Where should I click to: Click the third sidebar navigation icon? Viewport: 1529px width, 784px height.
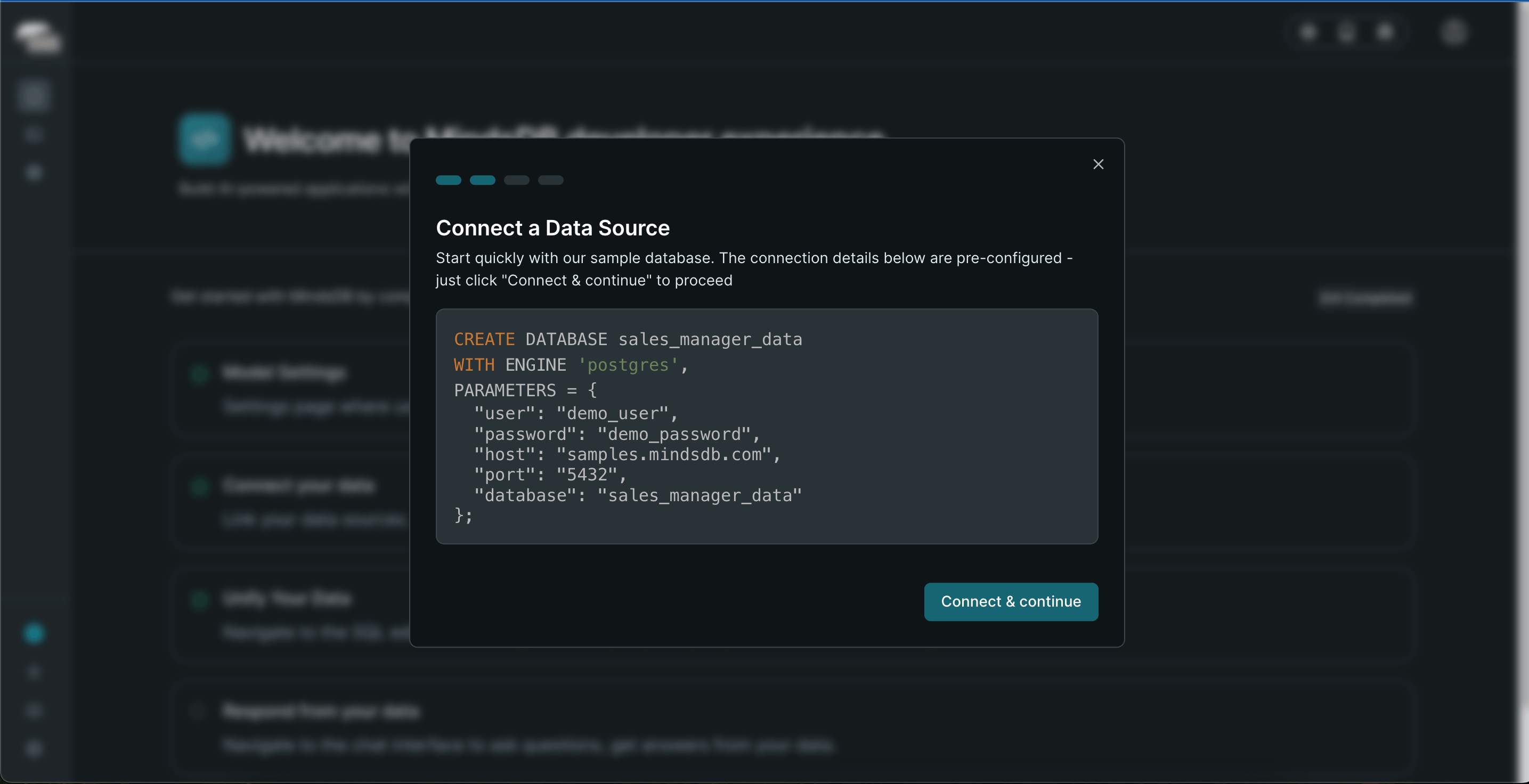point(34,173)
